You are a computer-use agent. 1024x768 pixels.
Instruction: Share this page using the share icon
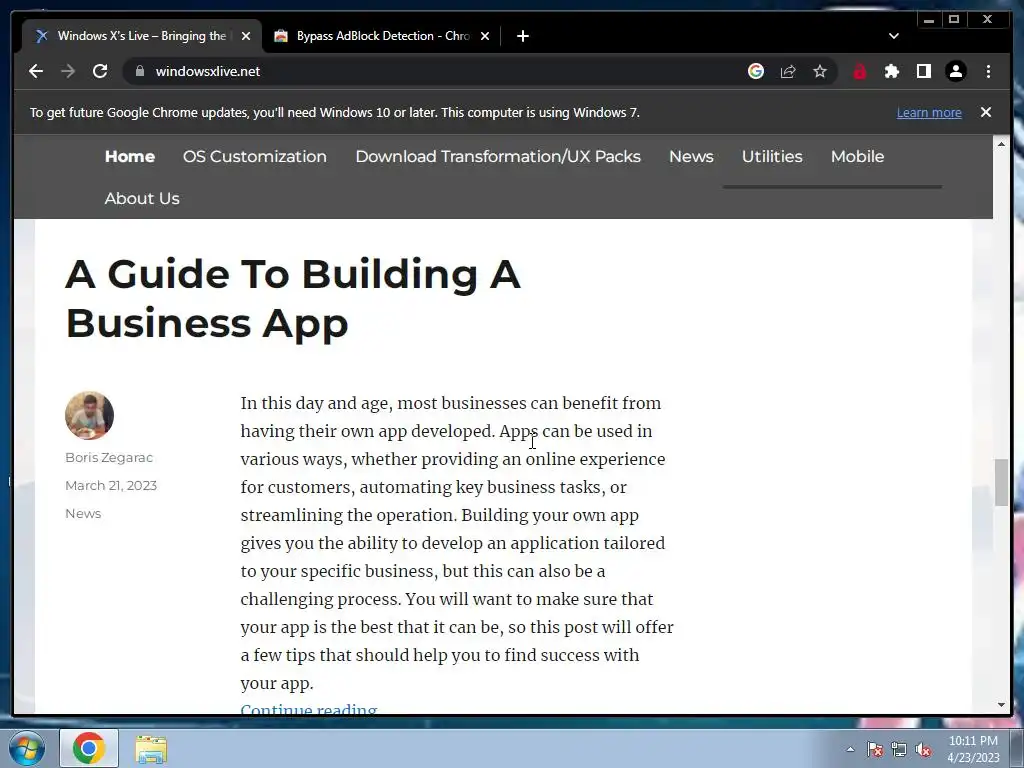pyautogui.click(x=788, y=71)
